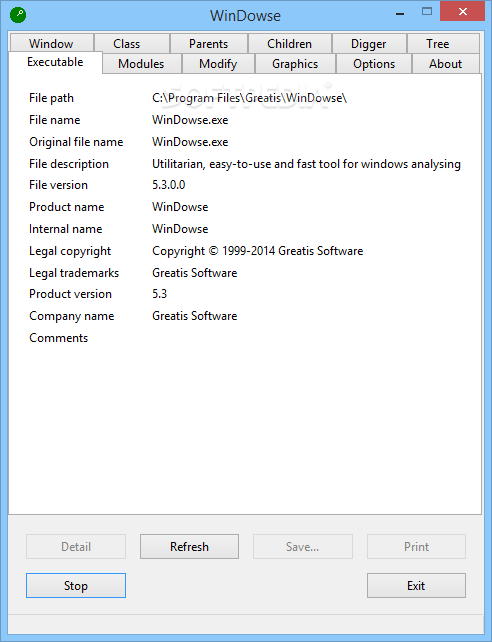Click the disabled Print button
The height and width of the screenshot is (642, 492).
point(416,547)
